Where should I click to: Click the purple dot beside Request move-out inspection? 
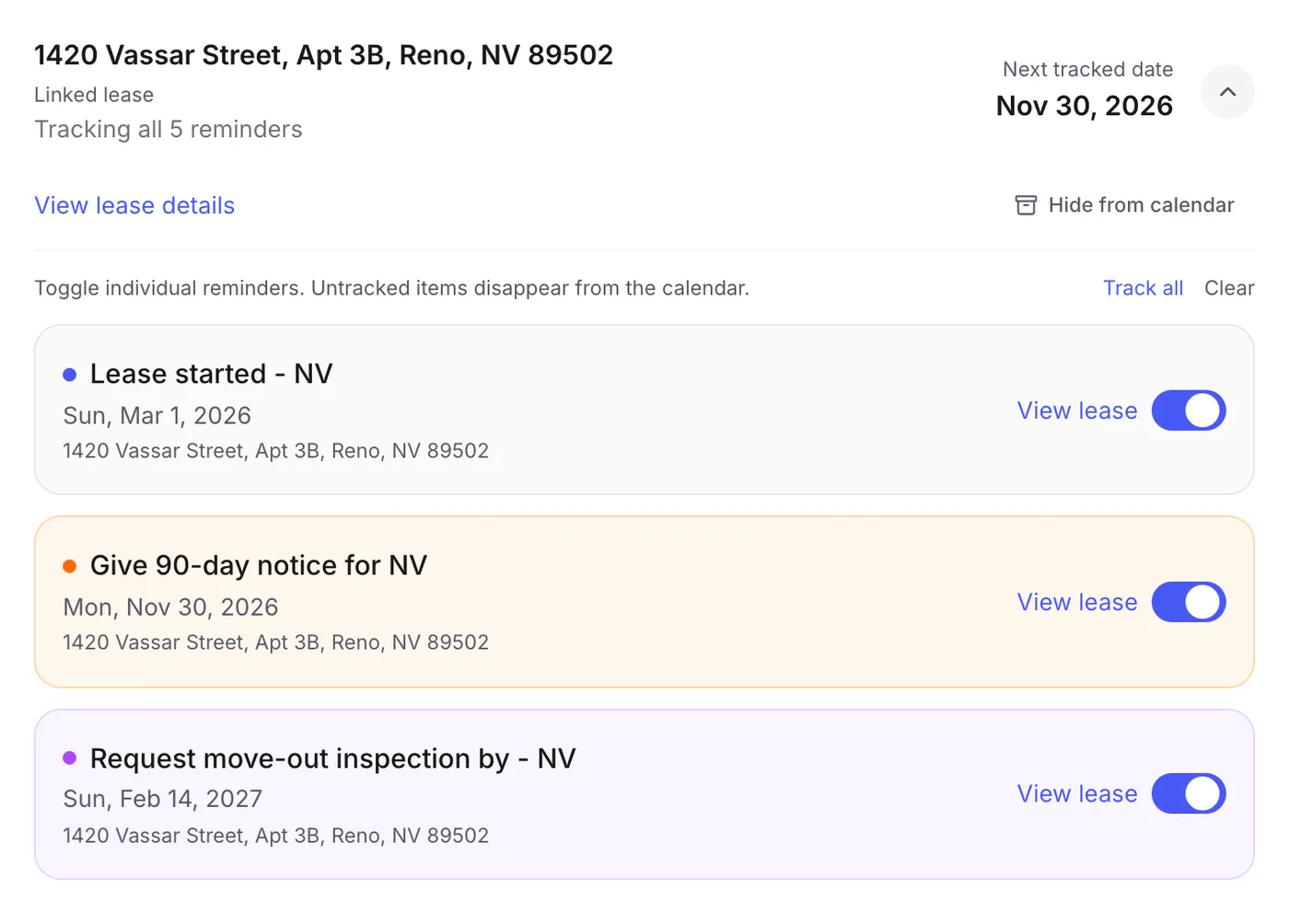tap(69, 758)
